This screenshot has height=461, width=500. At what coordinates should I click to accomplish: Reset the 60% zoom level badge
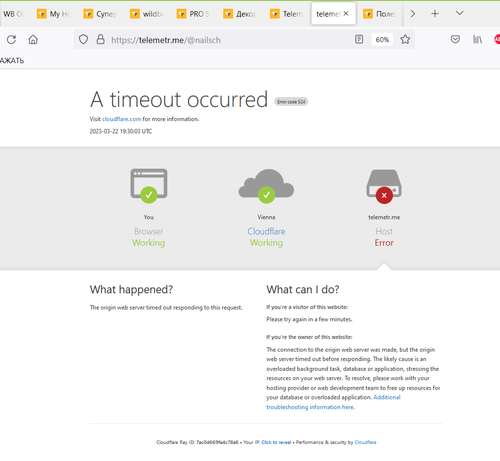tap(382, 40)
